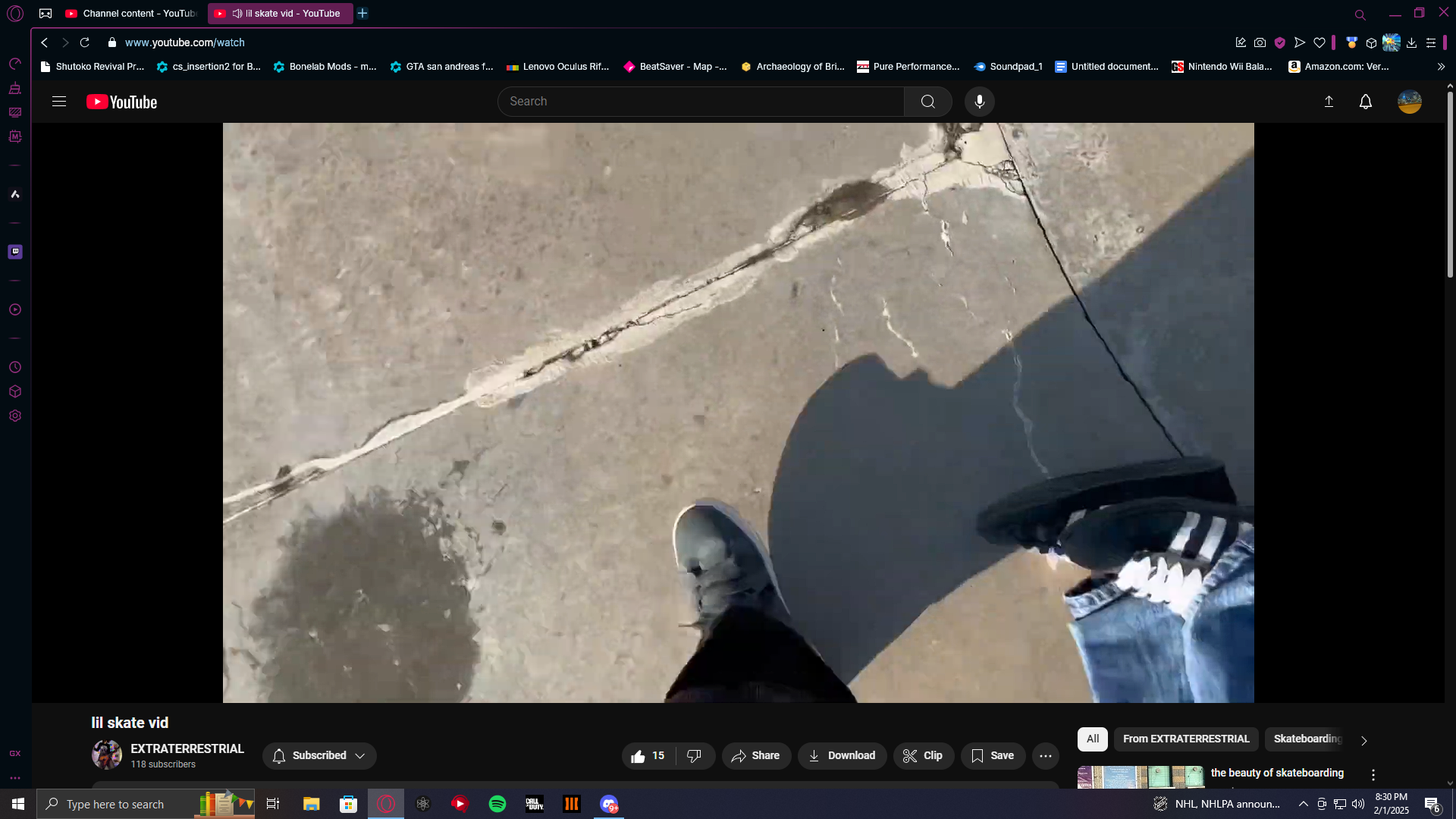Dislike the video with thumbs down
Image resolution: width=1456 pixels, height=819 pixels.
[x=694, y=756]
